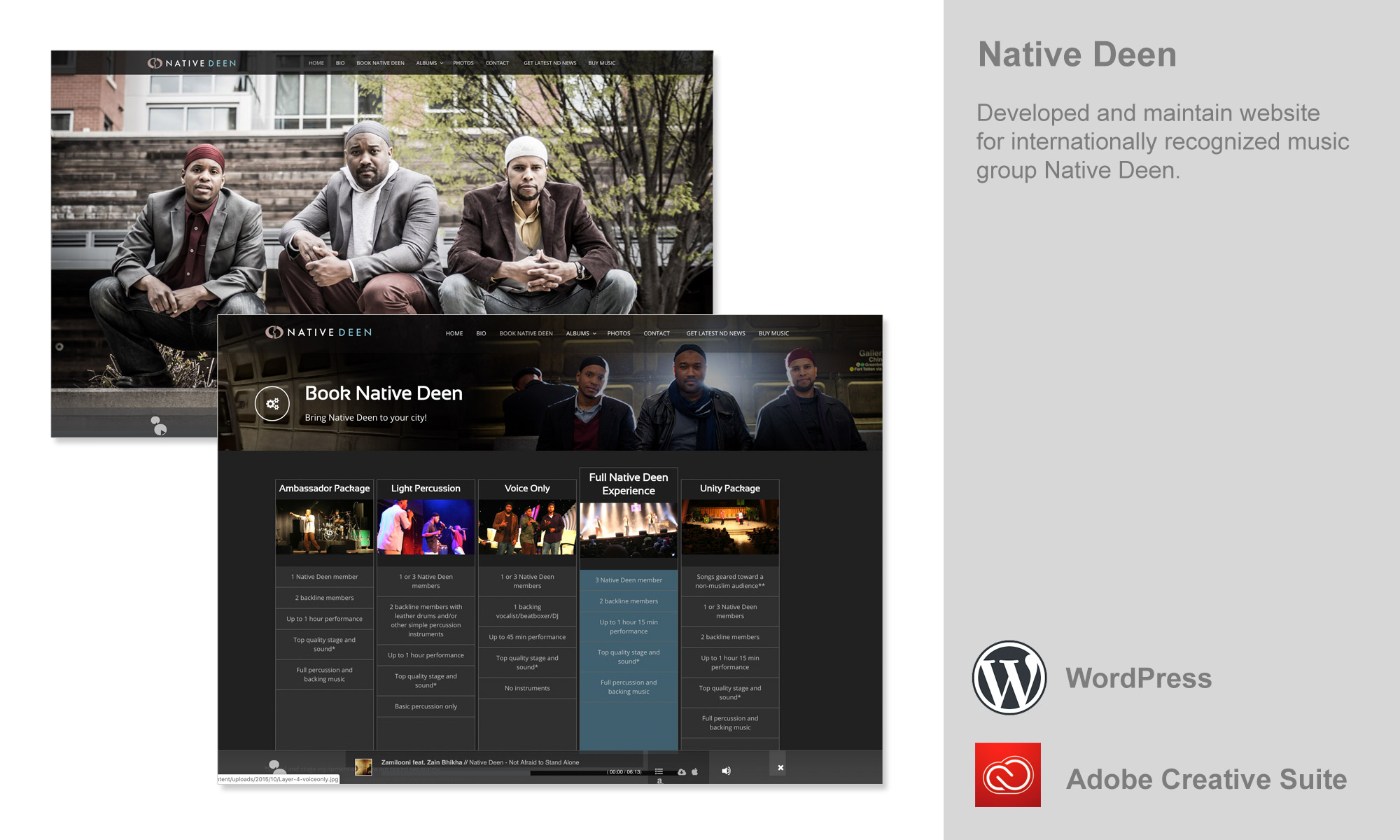
Task: Click the Native Deen logo in the back window
Action: pos(191,63)
